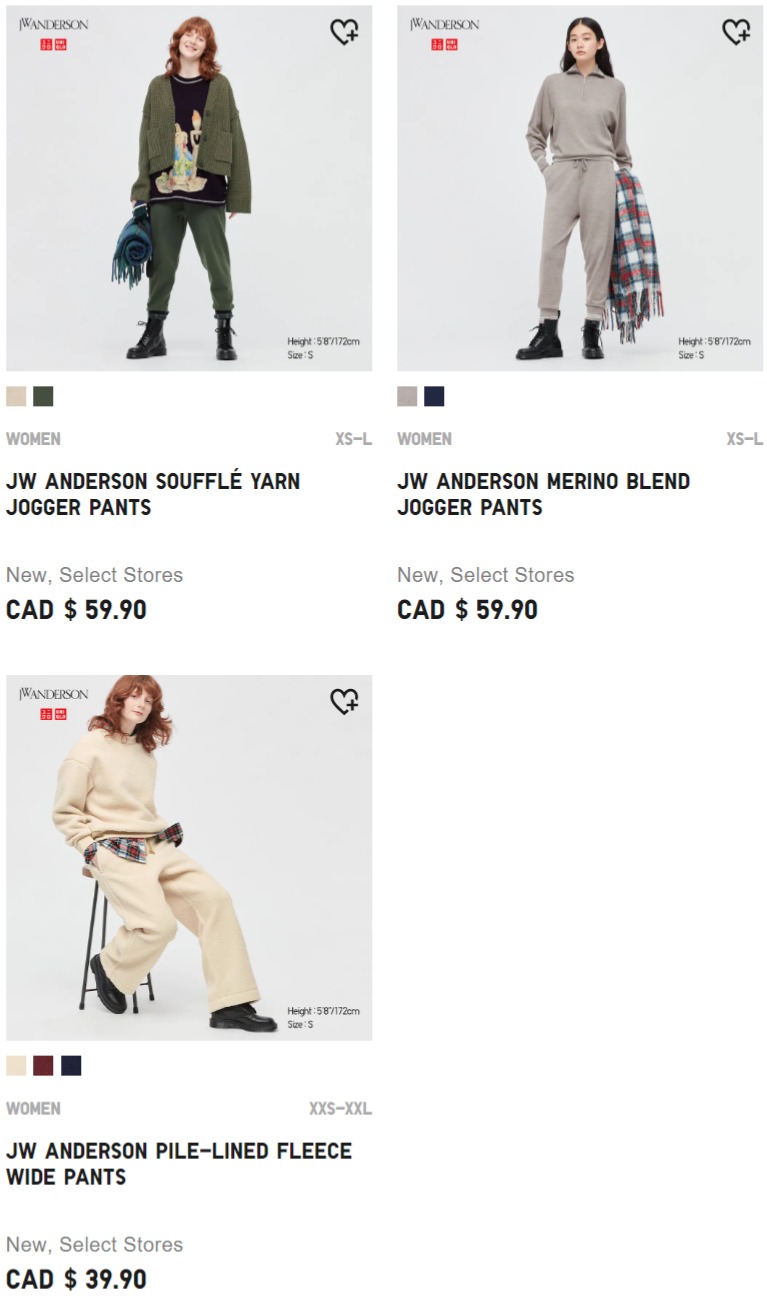The height and width of the screenshot is (1306, 767).
Task: Open JW Anderson Pile-Lined Fleece Wide Pants title
Action: tap(179, 1164)
